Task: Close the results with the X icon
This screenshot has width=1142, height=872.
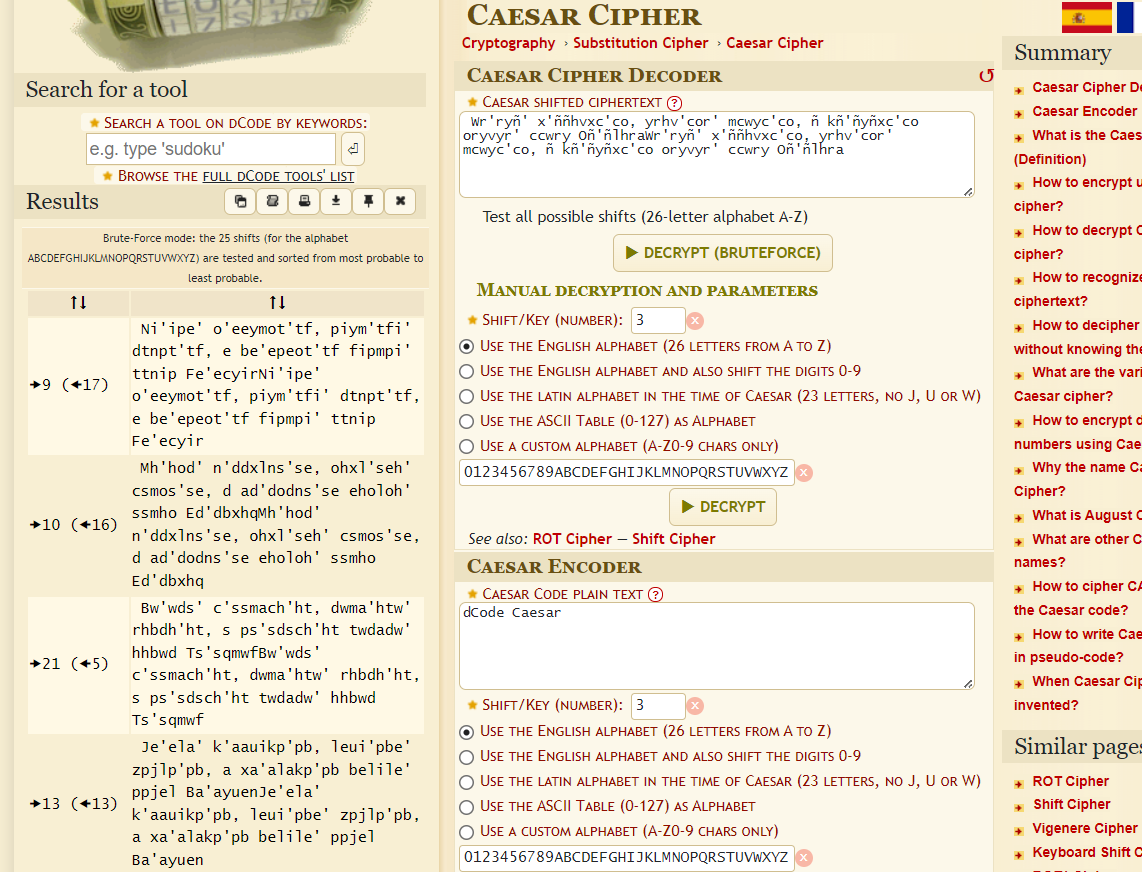Action: click(x=400, y=201)
